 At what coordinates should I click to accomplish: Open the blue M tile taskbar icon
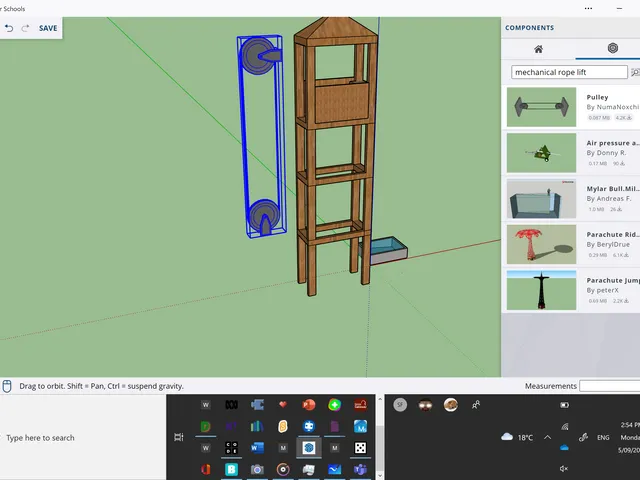click(360, 427)
